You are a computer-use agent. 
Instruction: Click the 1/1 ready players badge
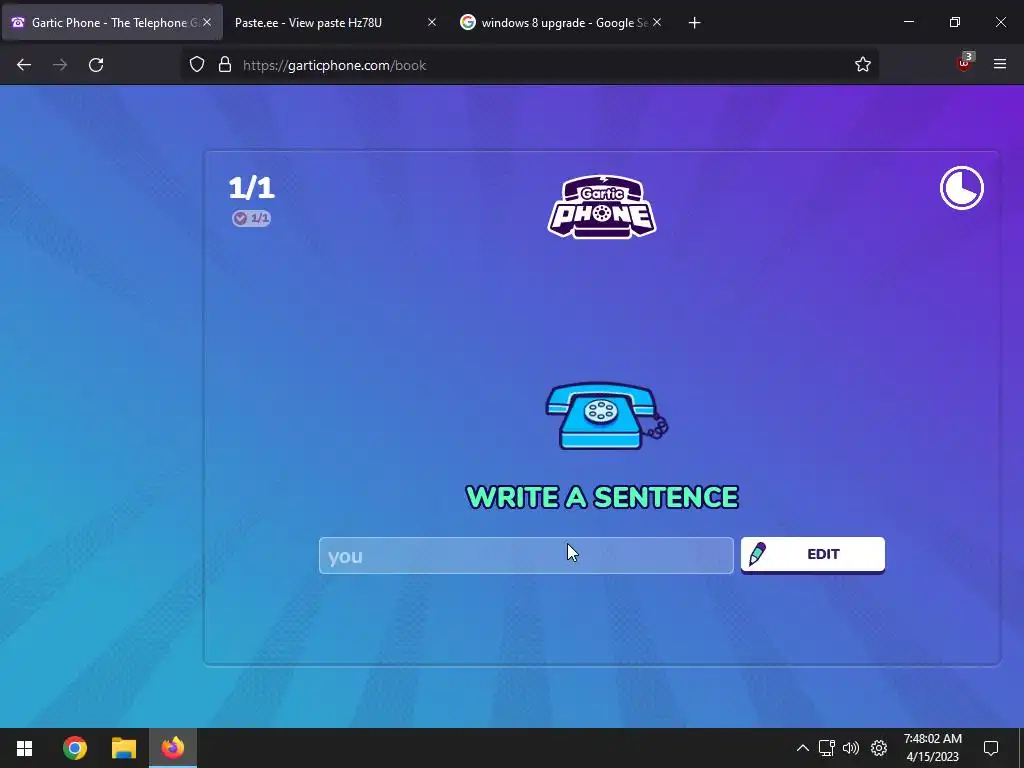[251, 218]
